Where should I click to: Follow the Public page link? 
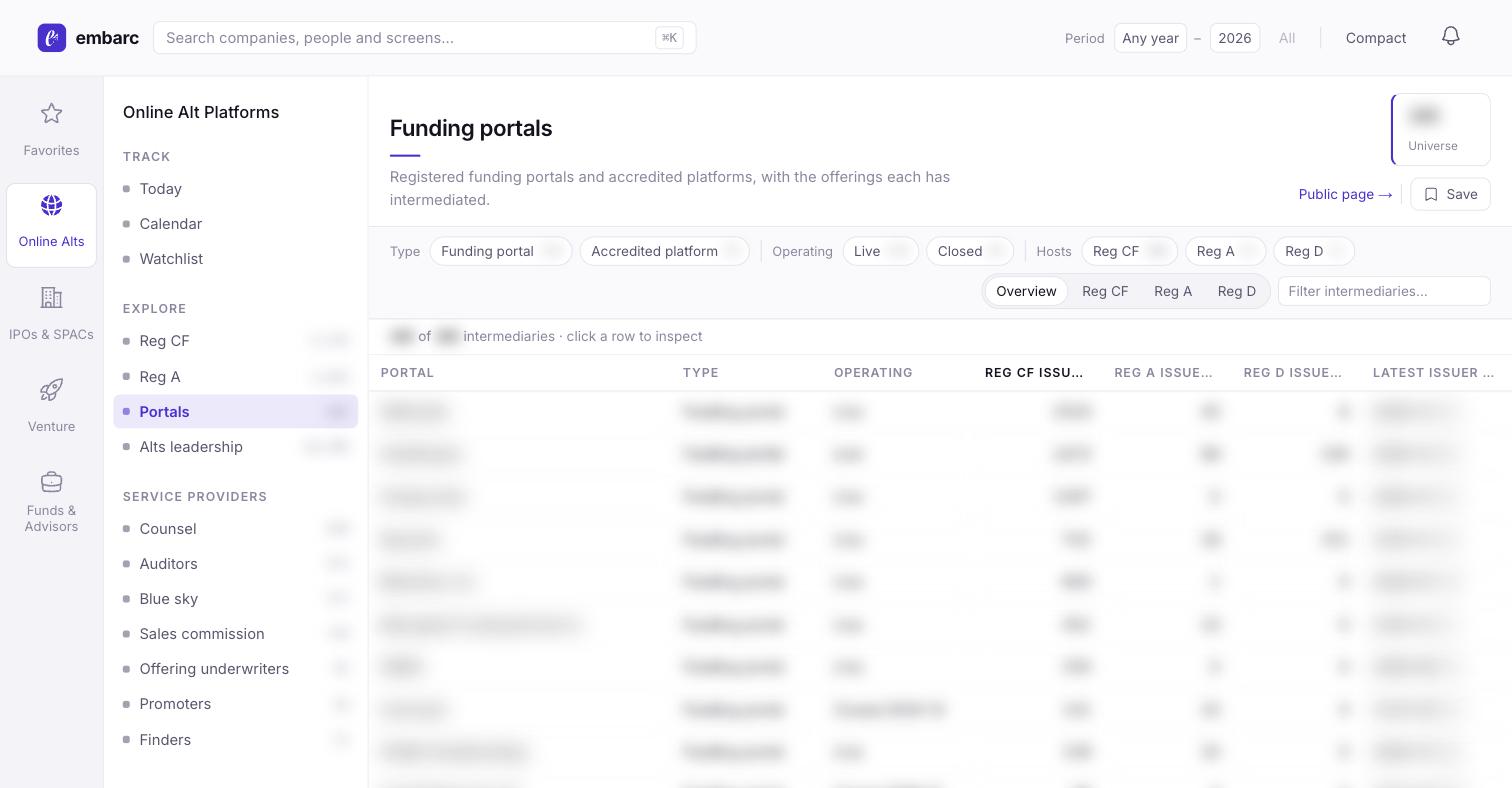(x=1345, y=194)
